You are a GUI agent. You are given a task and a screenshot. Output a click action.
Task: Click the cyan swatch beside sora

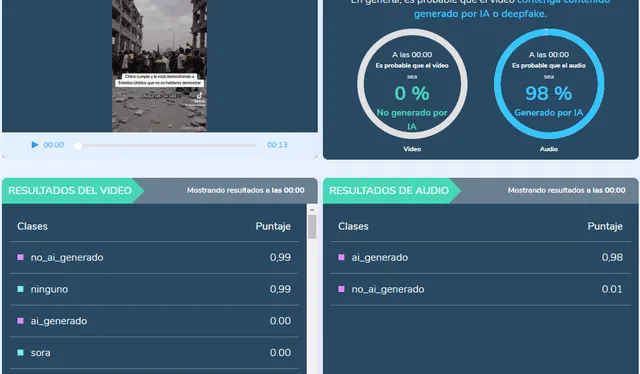coord(20,352)
